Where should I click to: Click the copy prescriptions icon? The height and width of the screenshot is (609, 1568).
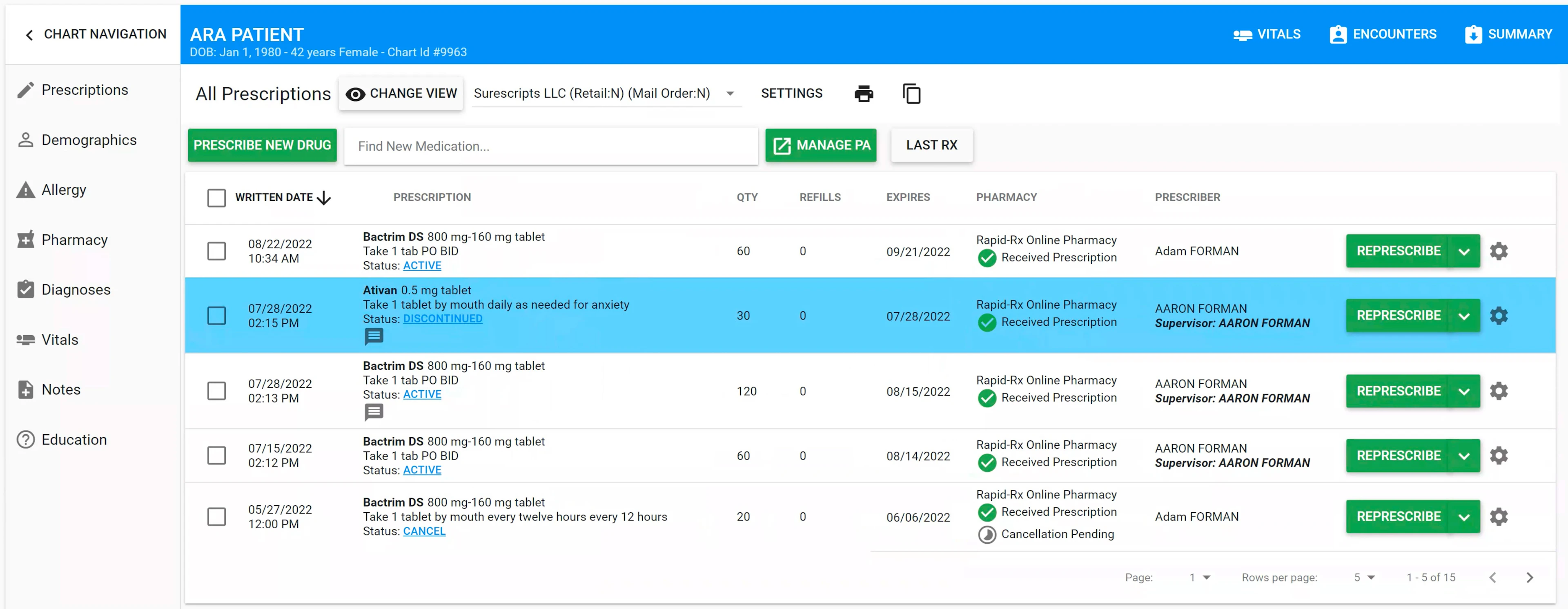pos(912,94)
